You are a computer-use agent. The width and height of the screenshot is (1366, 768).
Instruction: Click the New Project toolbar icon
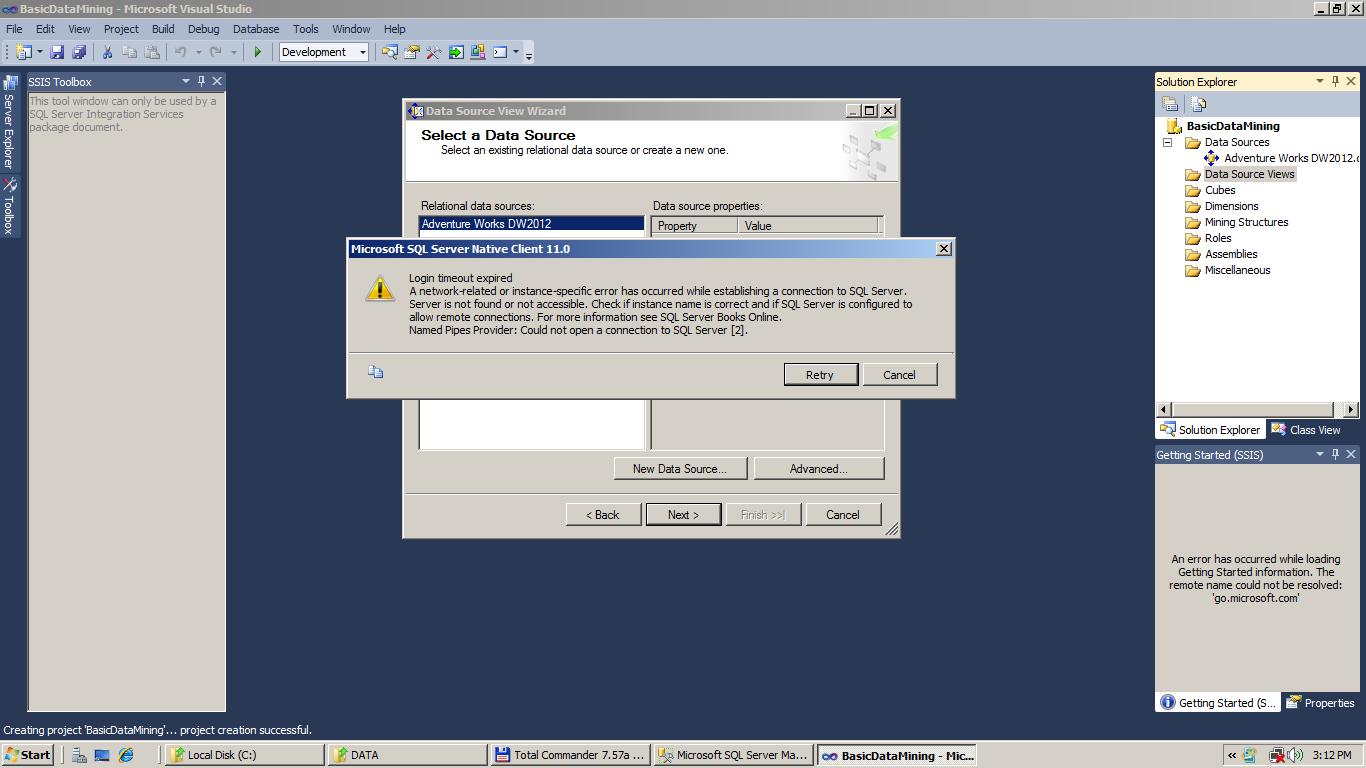coord(24,52)
